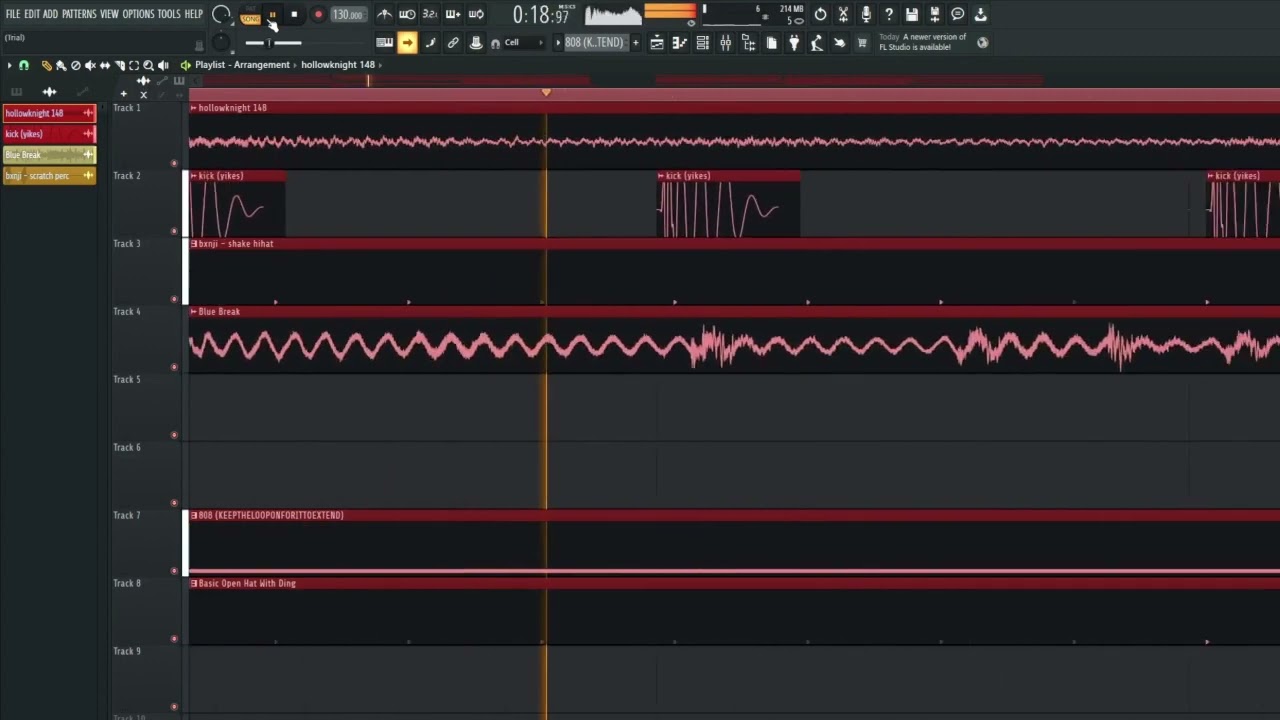1280x720 pixels.
Task: Open the FILE menu
Action: pyautogui.click(x=13, y=14)
